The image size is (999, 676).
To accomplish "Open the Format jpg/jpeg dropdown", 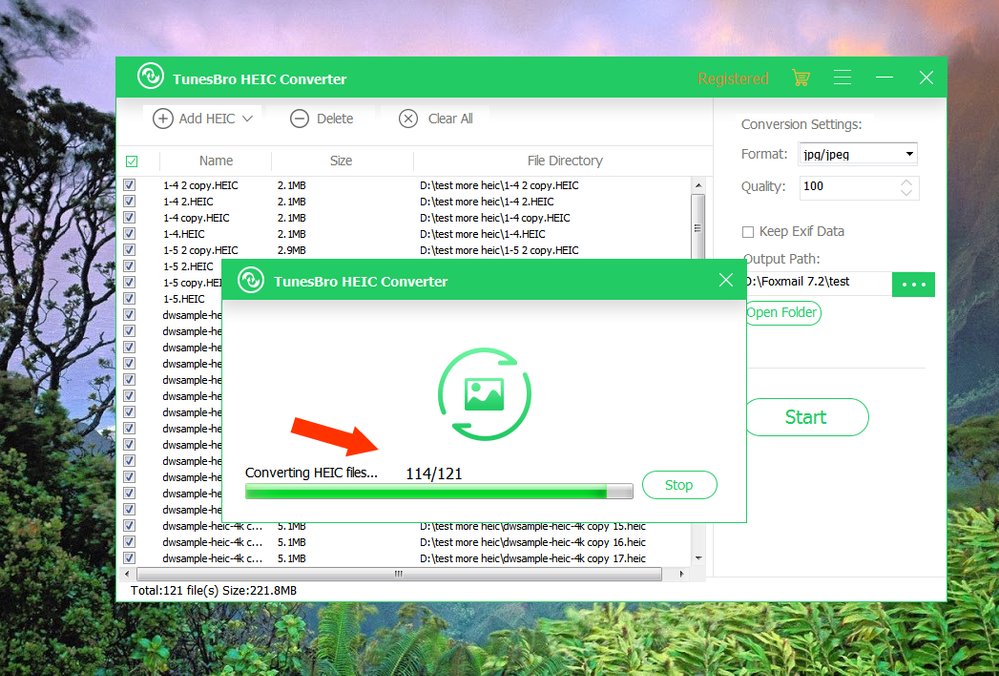I will (858, 154).
